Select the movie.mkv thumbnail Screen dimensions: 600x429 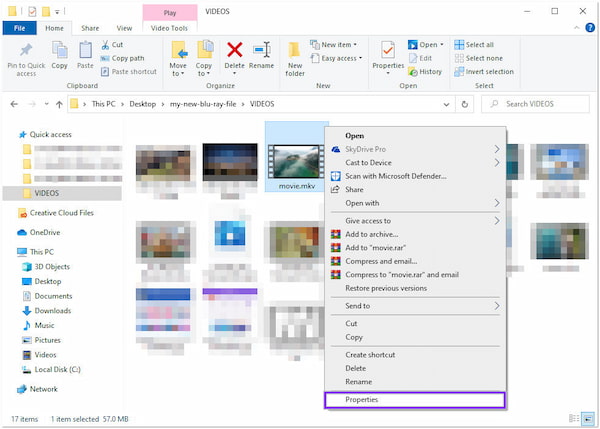pos(296,161)
